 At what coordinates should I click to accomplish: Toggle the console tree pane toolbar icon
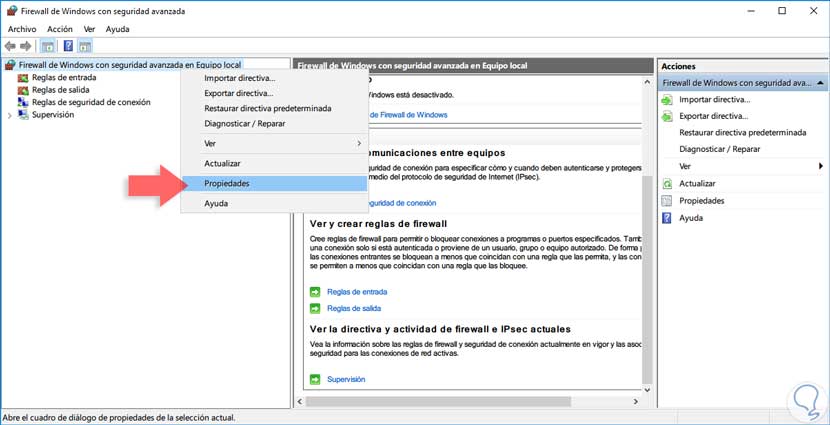click(x=48, y=47)
